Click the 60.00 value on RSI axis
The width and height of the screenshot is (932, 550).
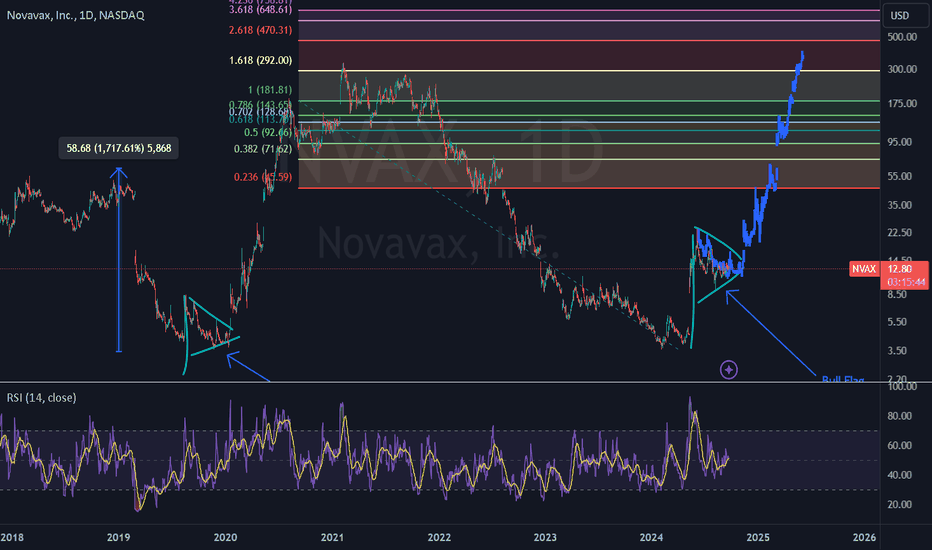coord(900,445)
